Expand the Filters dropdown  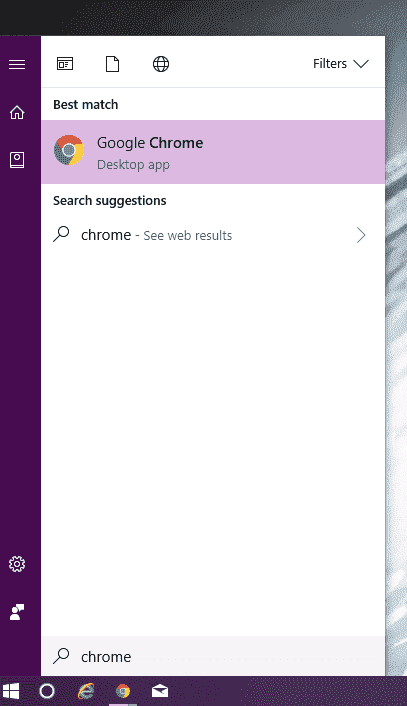click(x=341, y=64)
